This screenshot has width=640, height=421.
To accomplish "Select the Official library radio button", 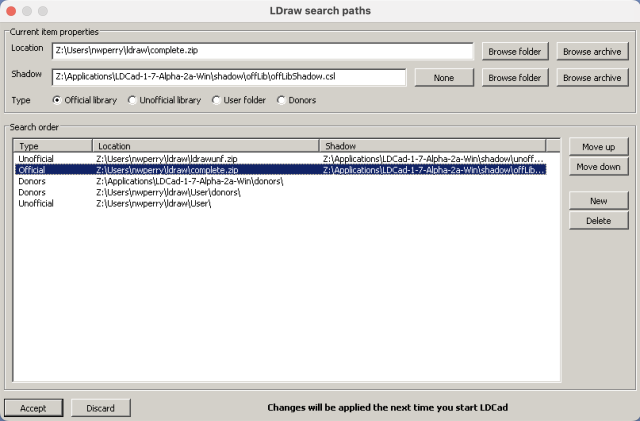I will (x=57, y=100).
